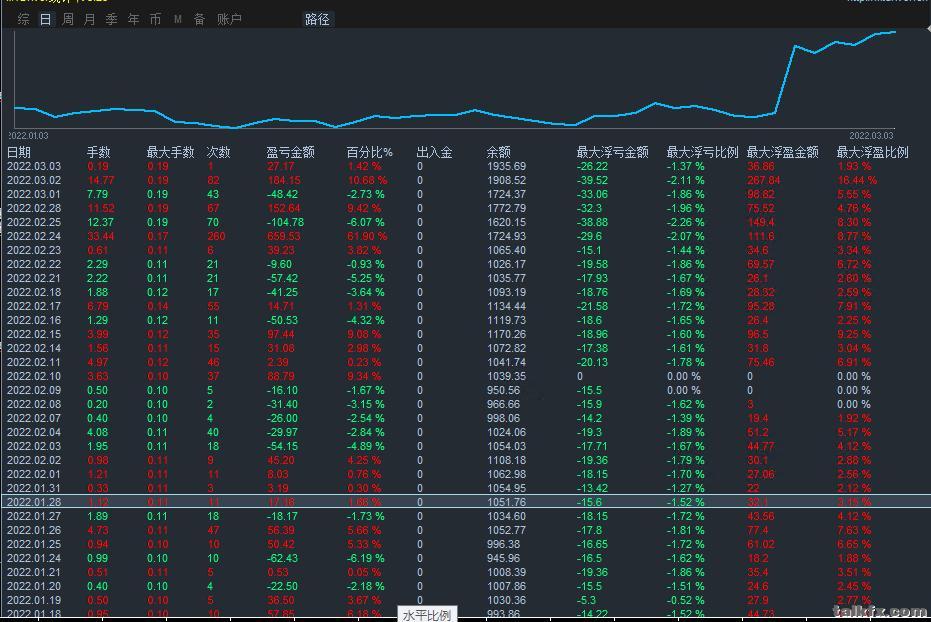Select the 季 quarterly tab

(111, 19)
